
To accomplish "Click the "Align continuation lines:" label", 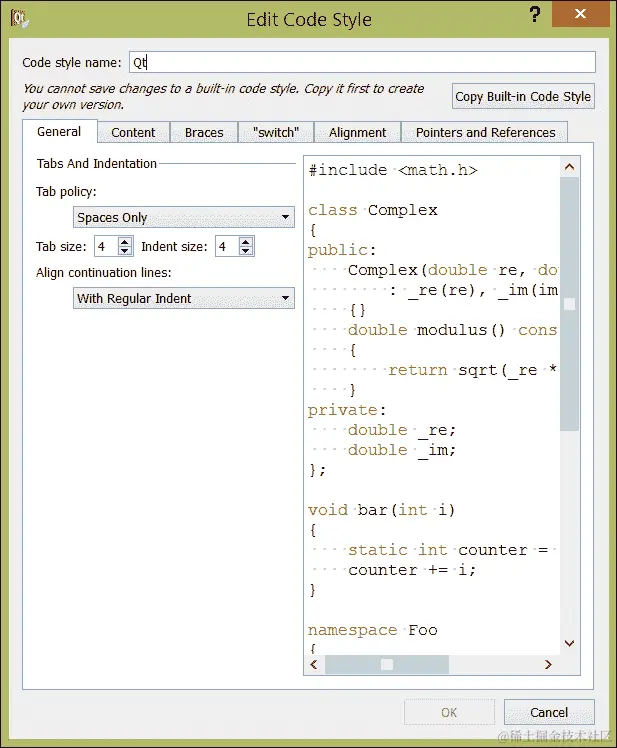I will (x=104, y=273).
